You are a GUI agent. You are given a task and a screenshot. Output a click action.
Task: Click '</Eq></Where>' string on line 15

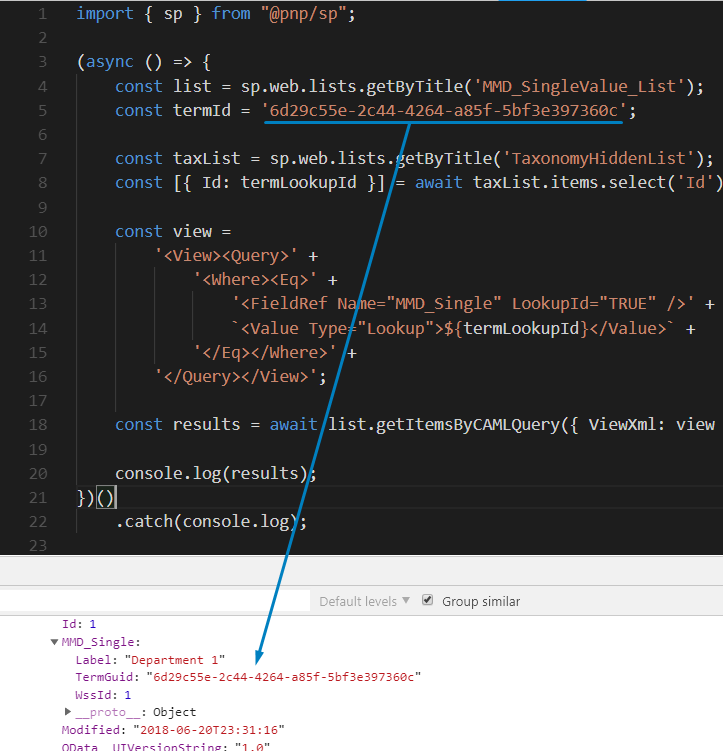(x=264, y=353)
